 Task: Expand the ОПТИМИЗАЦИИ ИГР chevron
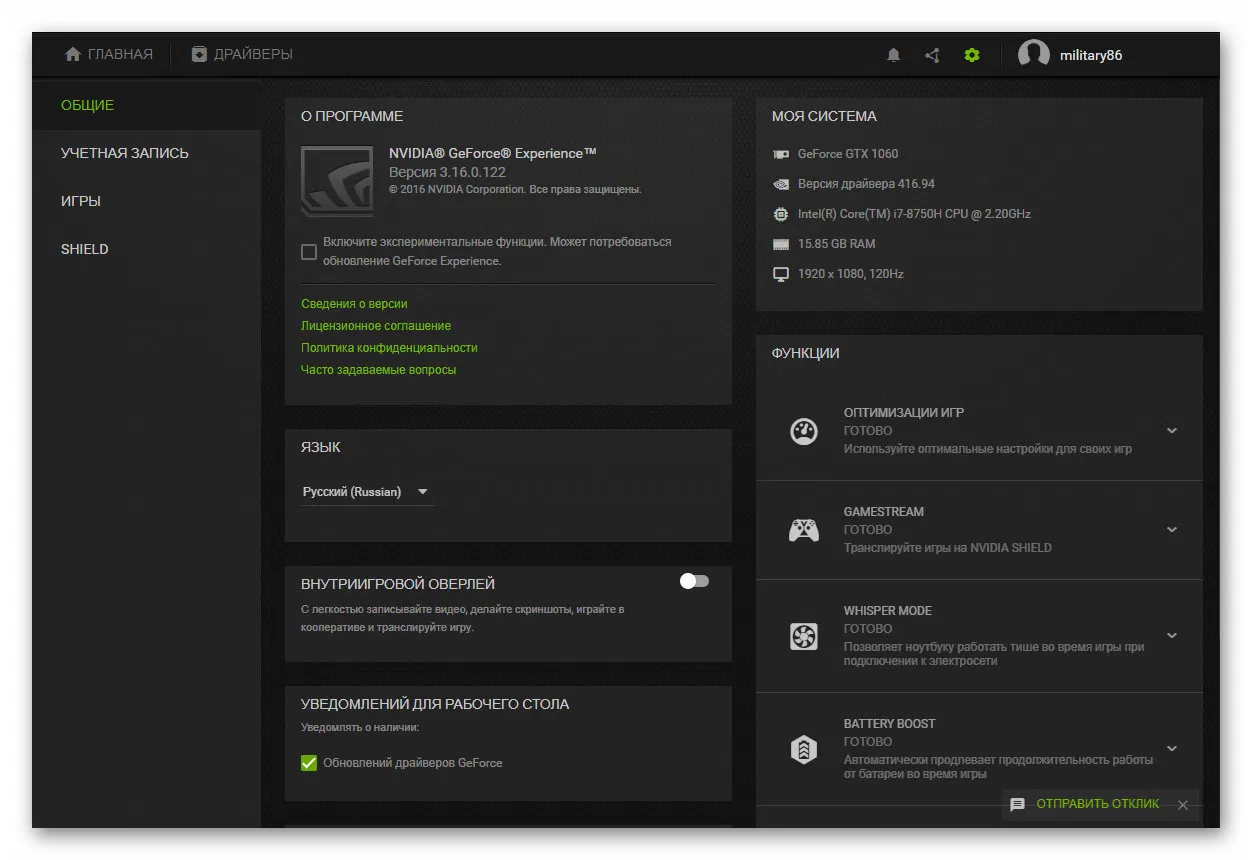click(x=1172, y=431)
